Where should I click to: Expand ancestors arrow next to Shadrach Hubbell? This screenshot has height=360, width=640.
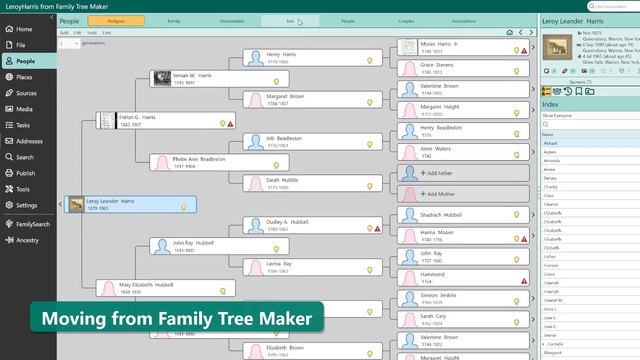(533, 215)
